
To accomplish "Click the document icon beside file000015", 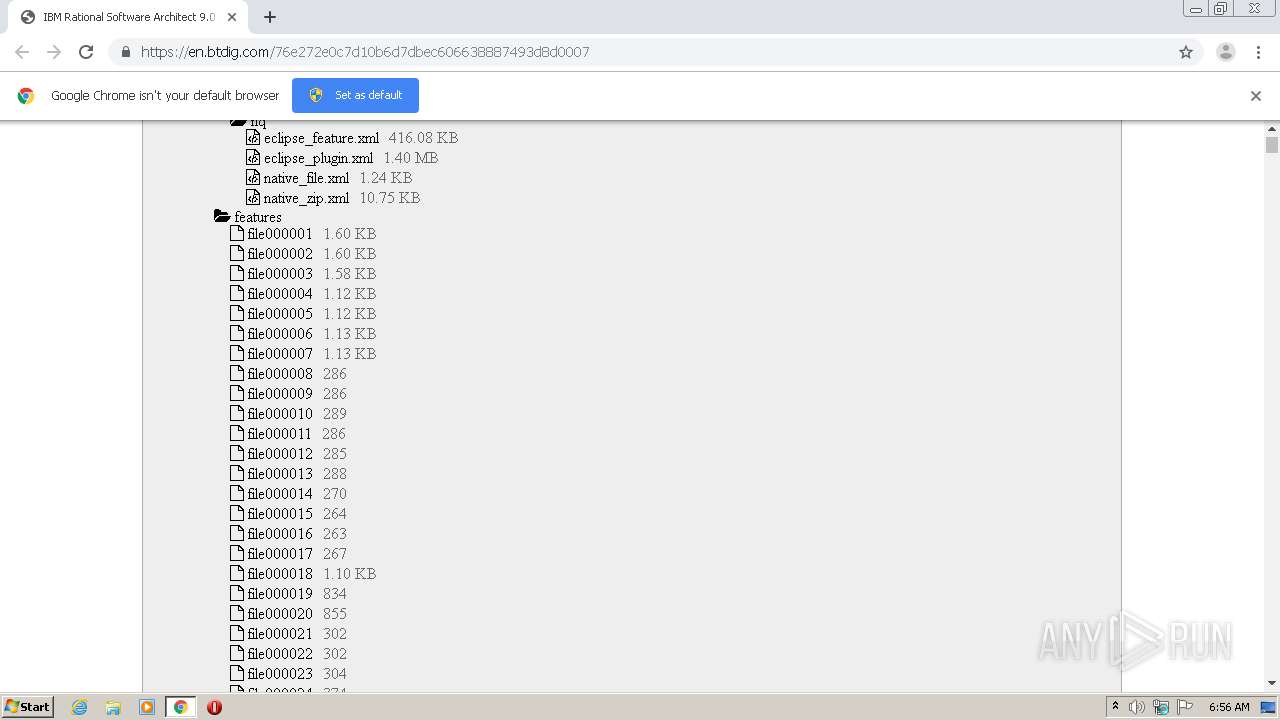I will tap(237, 513).
